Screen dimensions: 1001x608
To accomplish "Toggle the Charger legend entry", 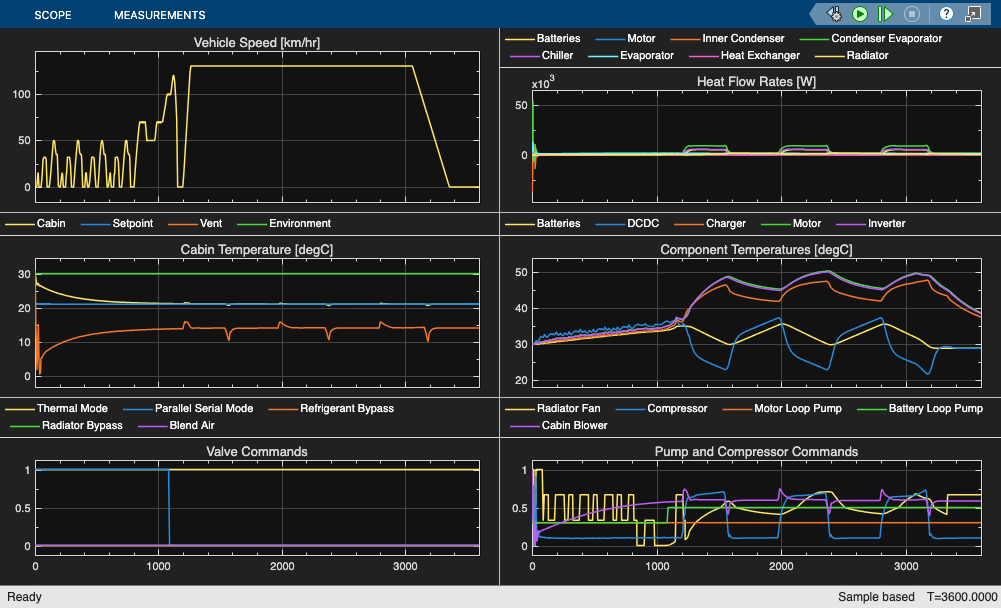I will click(x=711, y=224).
